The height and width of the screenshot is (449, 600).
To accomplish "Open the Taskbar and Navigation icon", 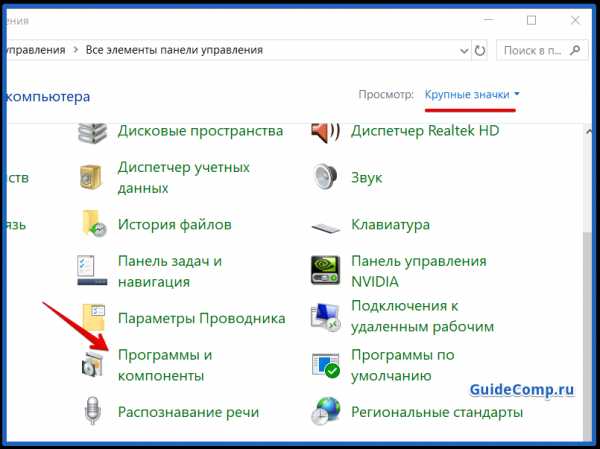I will point(92,271).
